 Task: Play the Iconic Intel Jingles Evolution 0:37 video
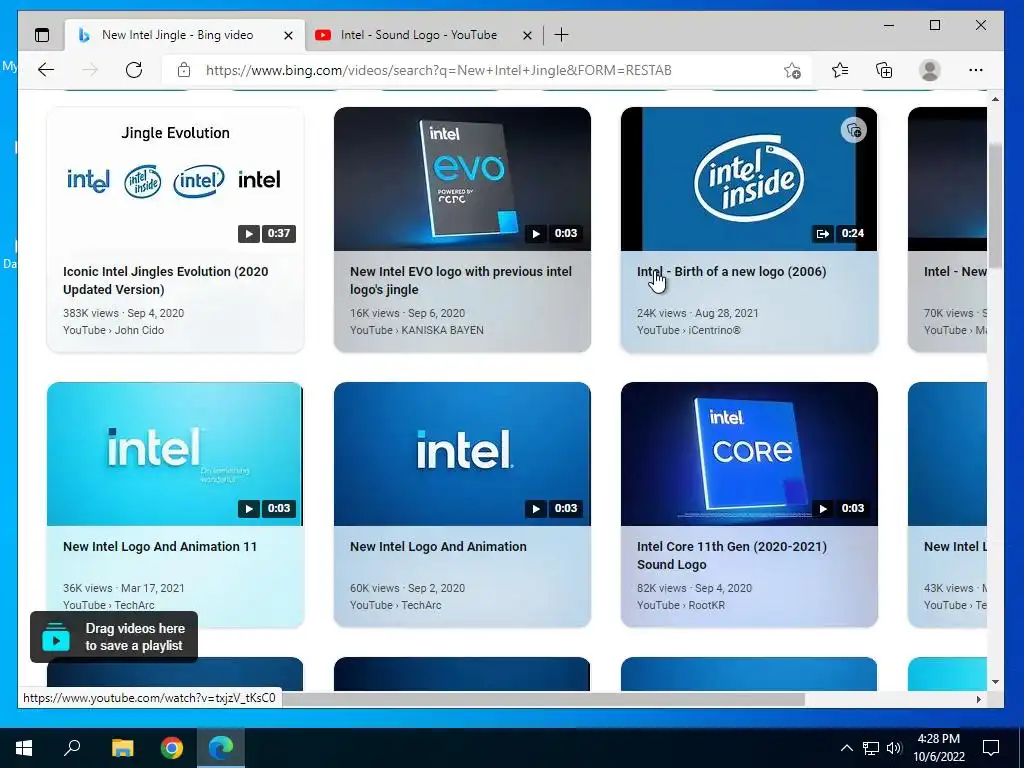[x=248, y=233]
